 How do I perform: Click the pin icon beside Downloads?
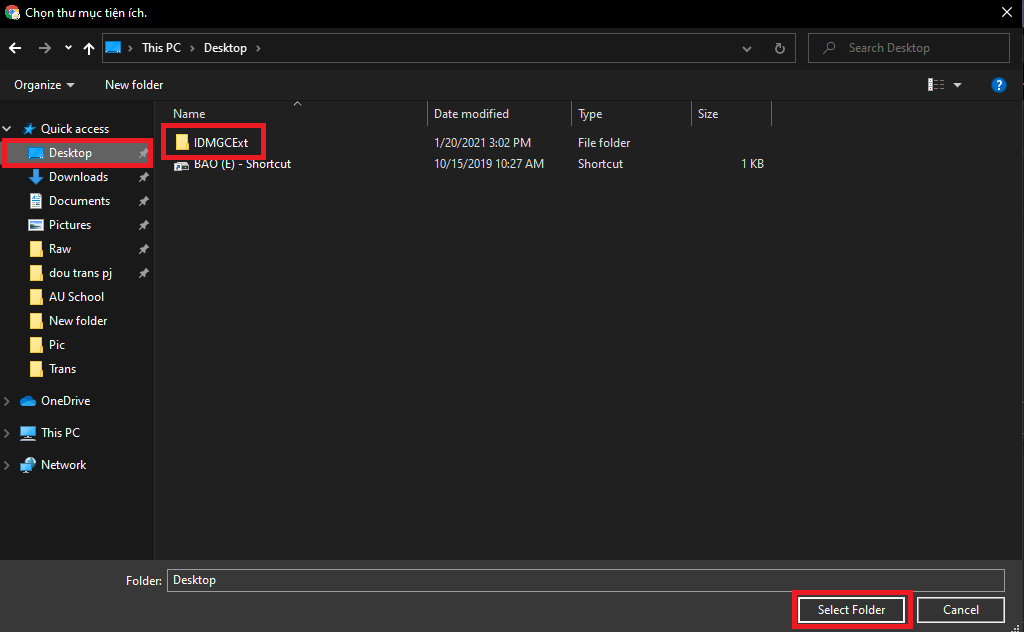tap(144, 177)
